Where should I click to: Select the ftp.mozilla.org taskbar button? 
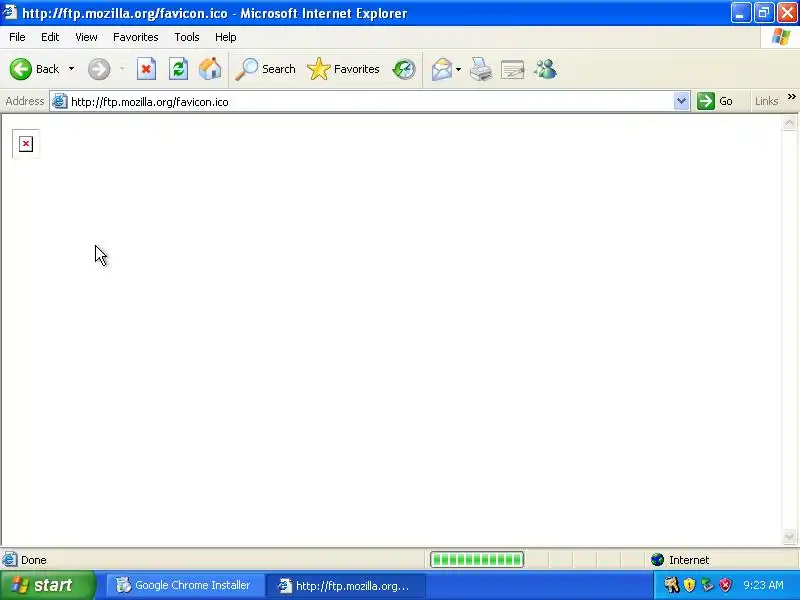(346, 586)
